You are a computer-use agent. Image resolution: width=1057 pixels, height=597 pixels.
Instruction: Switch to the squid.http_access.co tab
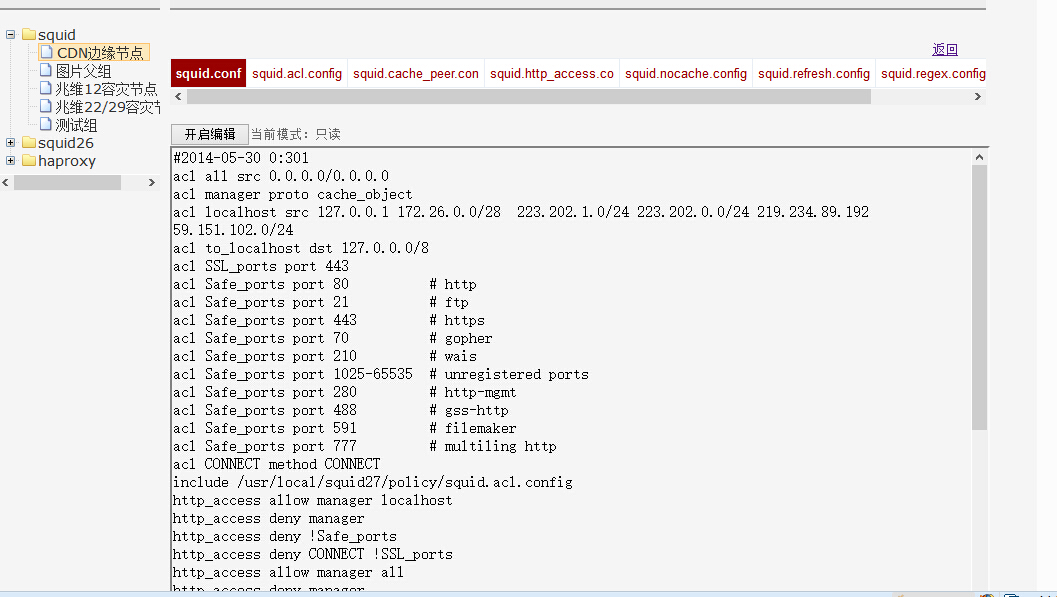click(x=551, y=73)
